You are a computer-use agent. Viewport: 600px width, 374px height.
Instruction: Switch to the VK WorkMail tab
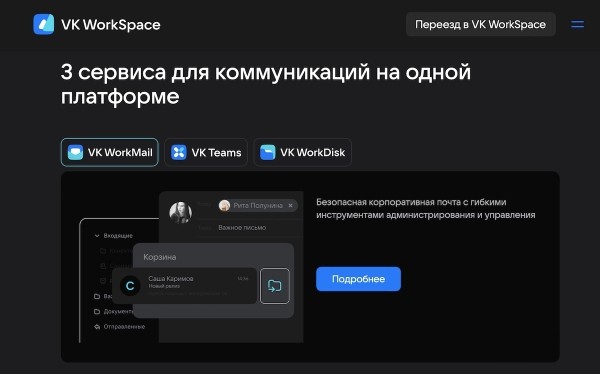click(x=109, y=152)
